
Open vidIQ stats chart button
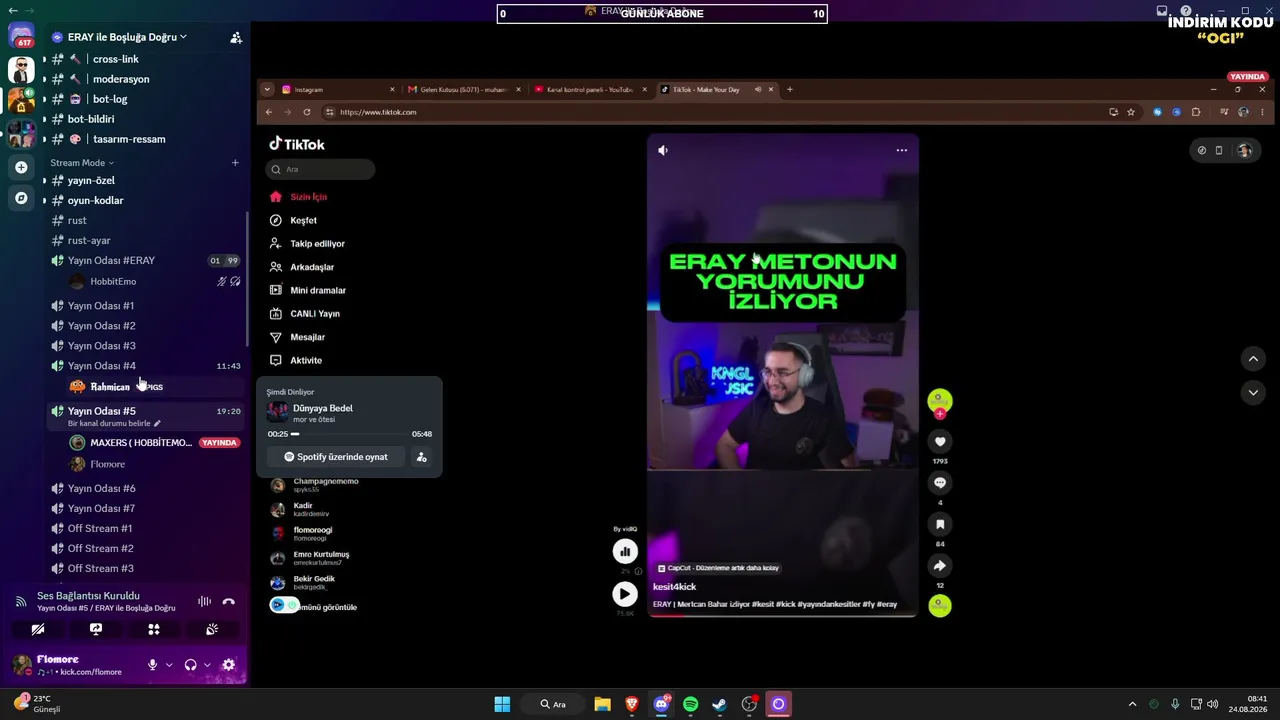[x=625, y=551]
